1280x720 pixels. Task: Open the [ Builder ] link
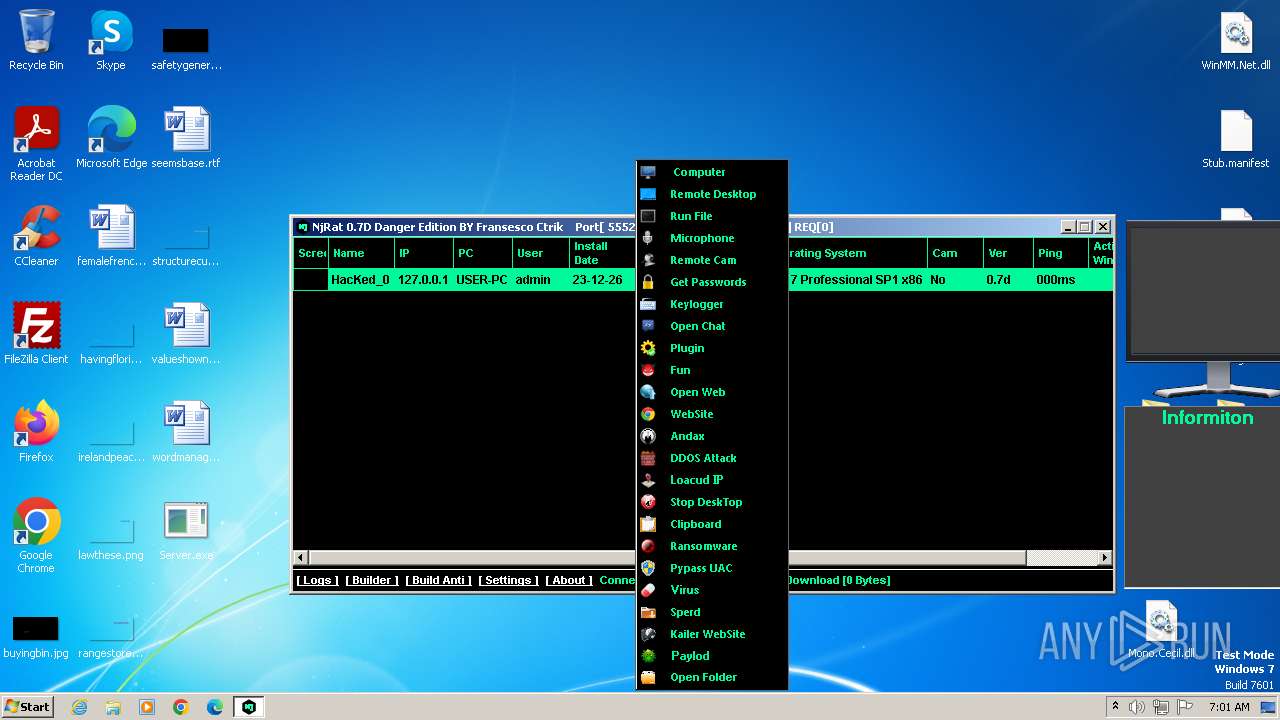(x=372, y=580)
